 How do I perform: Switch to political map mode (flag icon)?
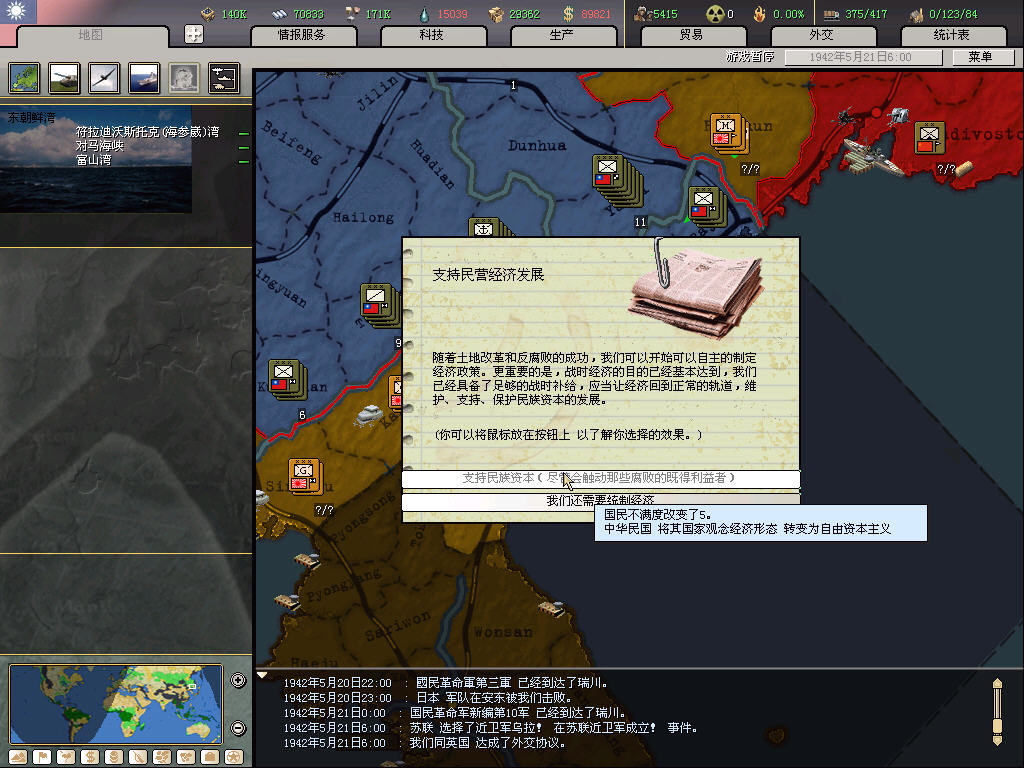pos(42,757)
